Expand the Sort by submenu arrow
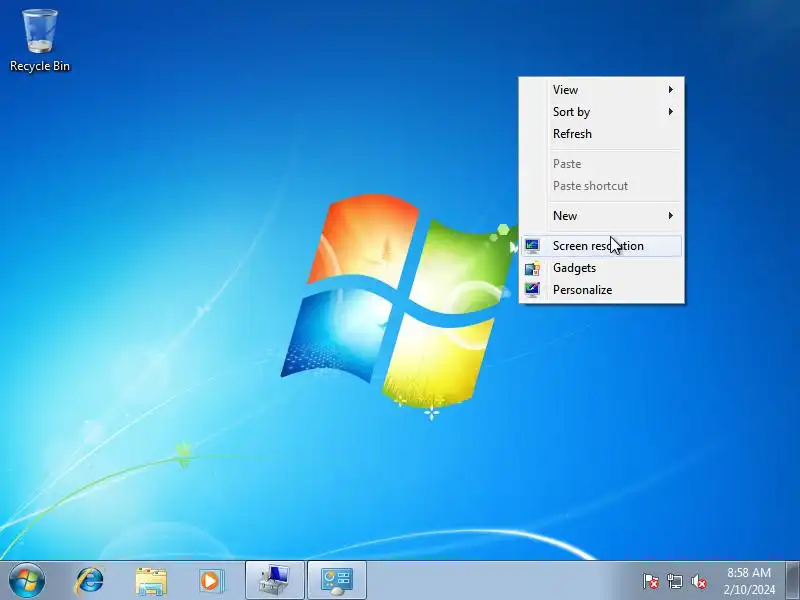 [671, 112]
